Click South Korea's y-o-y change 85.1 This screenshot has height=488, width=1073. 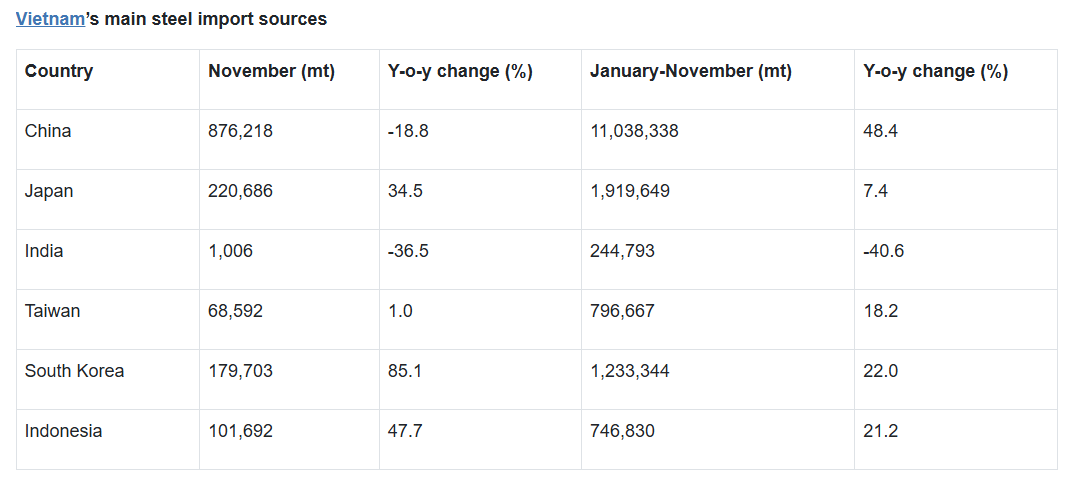405,371
